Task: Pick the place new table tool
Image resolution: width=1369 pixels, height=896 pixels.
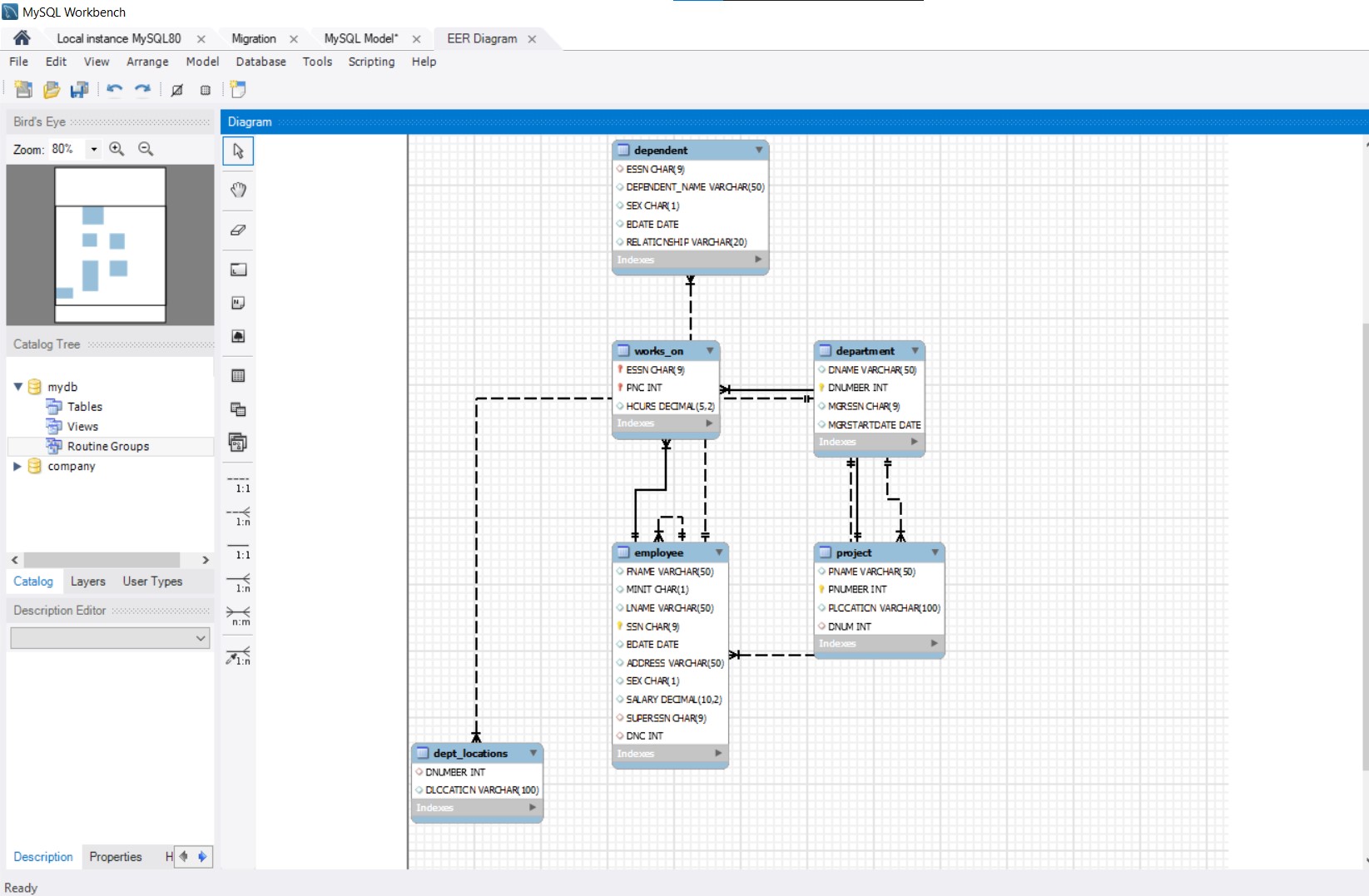Action: tap(238, 376)
